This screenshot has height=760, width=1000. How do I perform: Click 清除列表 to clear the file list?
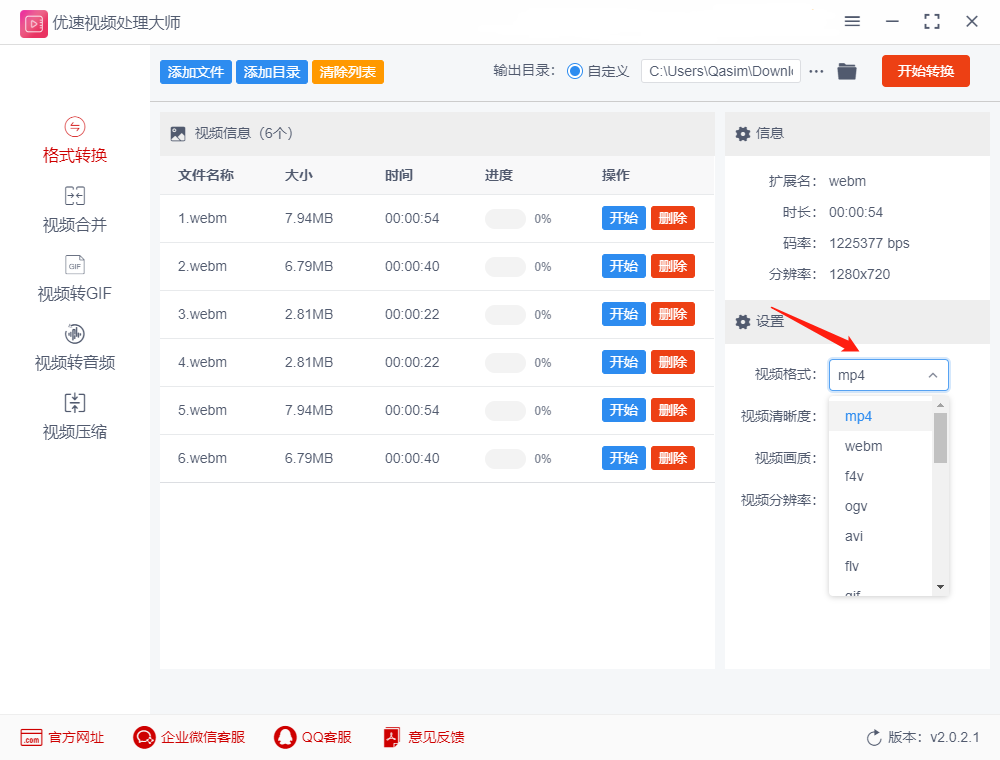[x=347, y=71]
